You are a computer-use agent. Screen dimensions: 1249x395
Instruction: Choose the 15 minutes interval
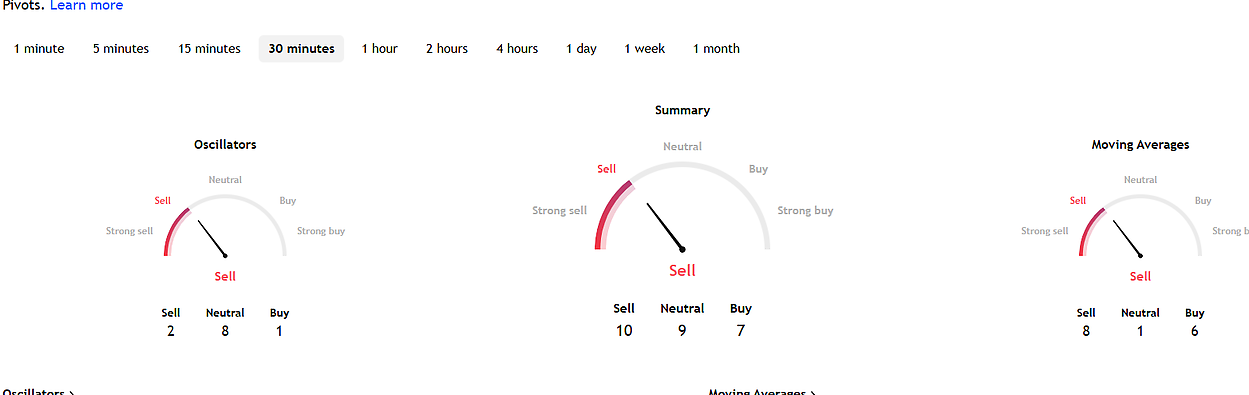click(x=210, y=49)
